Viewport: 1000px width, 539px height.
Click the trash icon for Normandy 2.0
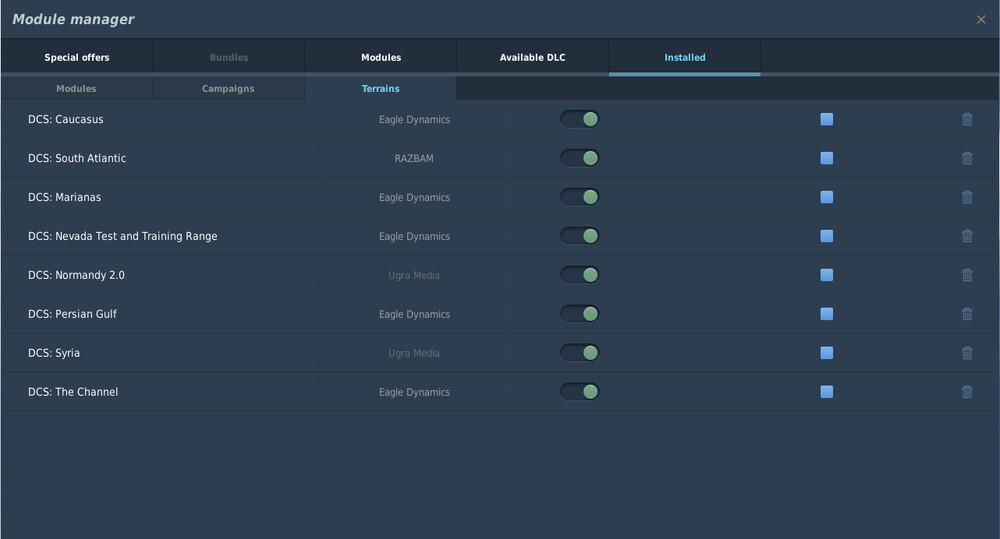pyautogui.click(x=967, y=275)
